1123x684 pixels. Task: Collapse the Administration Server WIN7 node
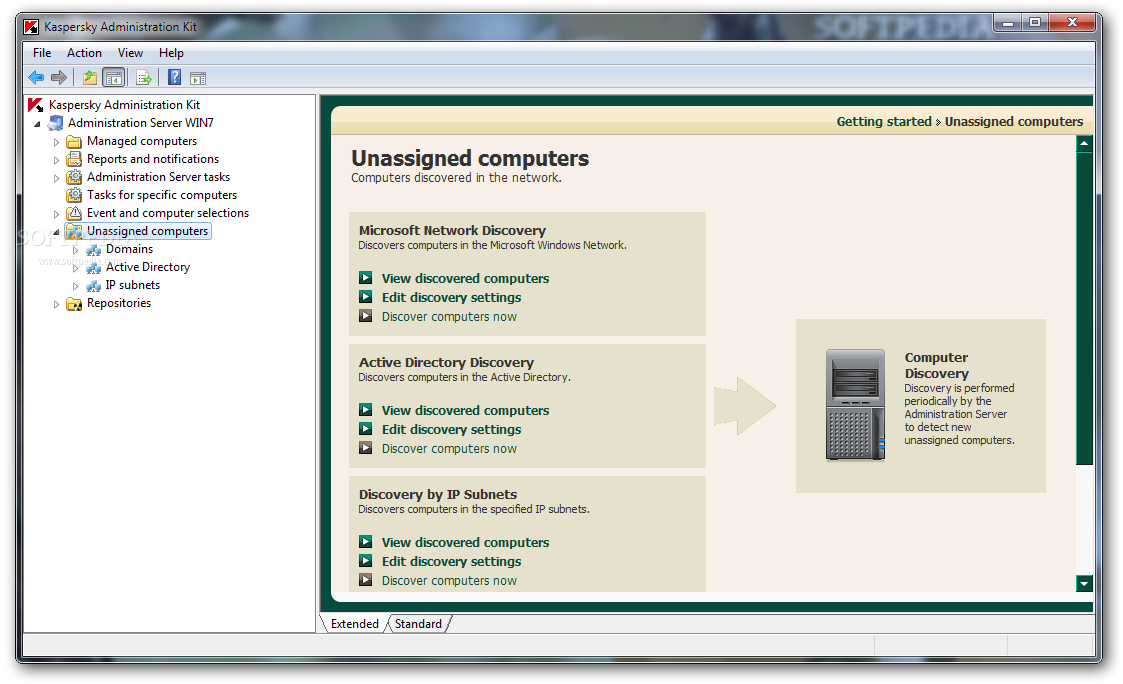pyautogui.click(x=37, y=124)
